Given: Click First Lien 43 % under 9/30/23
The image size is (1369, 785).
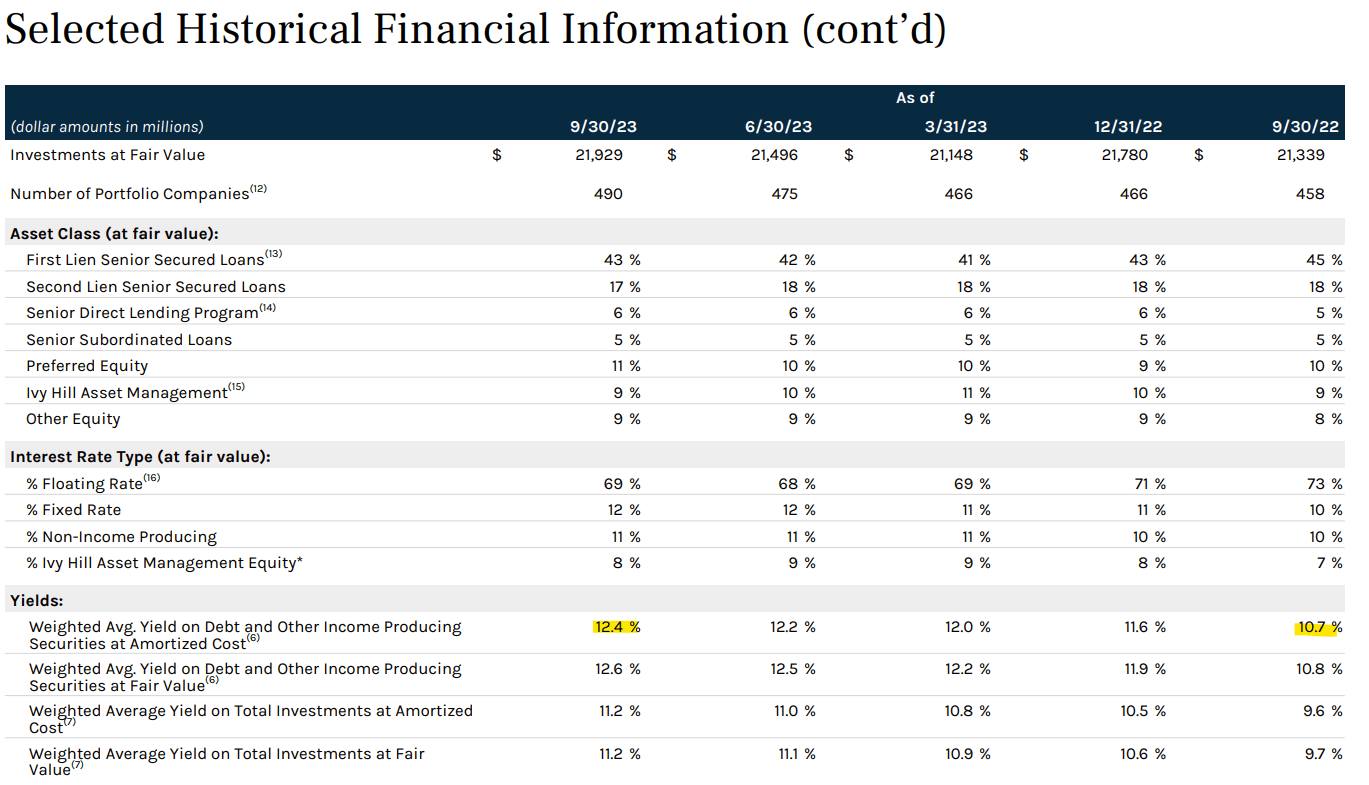Looking at the screenshot, I should coord(622,260).
